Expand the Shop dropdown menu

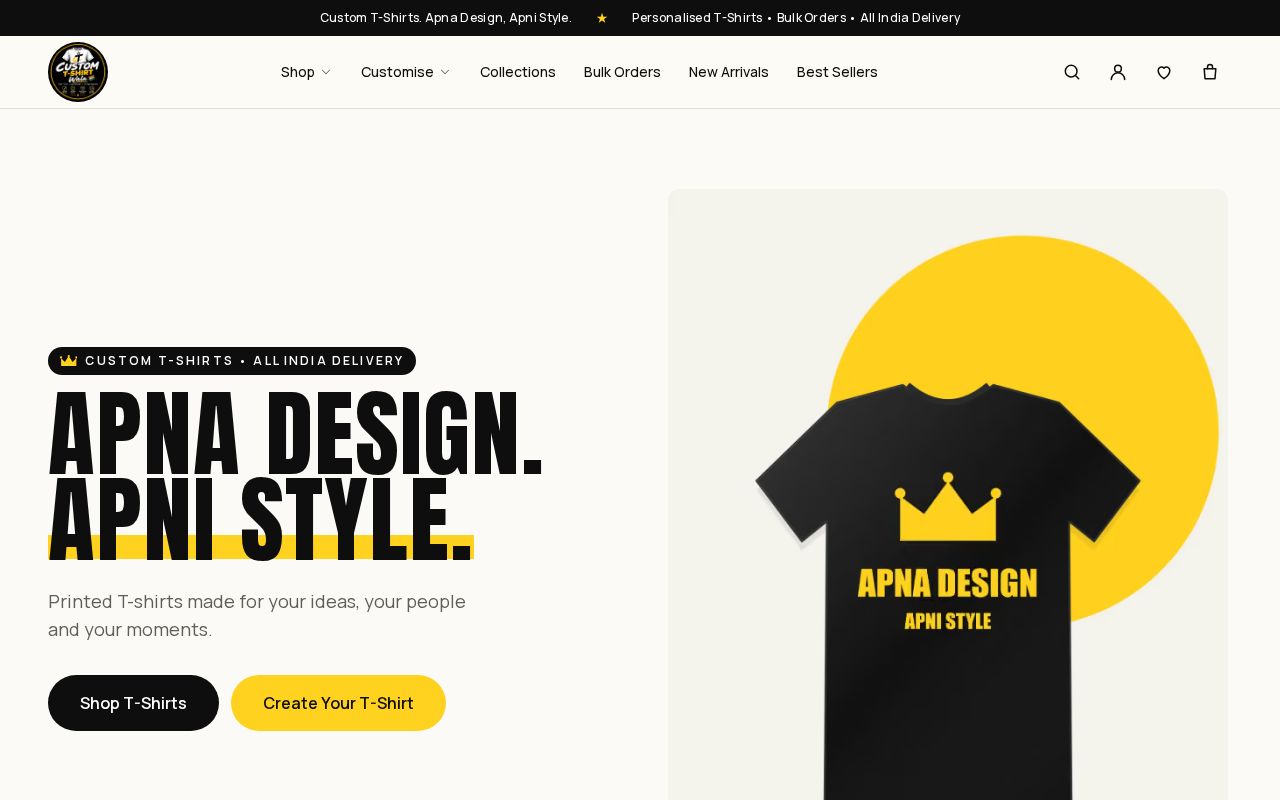[x=306, y=72]
